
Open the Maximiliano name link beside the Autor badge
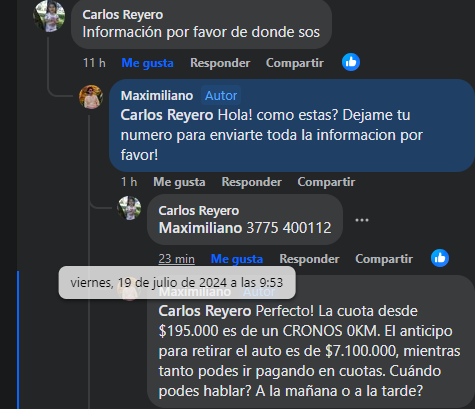tap(157, 96)
